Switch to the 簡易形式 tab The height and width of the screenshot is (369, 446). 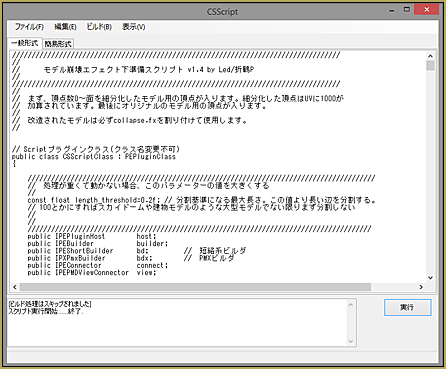58,44
